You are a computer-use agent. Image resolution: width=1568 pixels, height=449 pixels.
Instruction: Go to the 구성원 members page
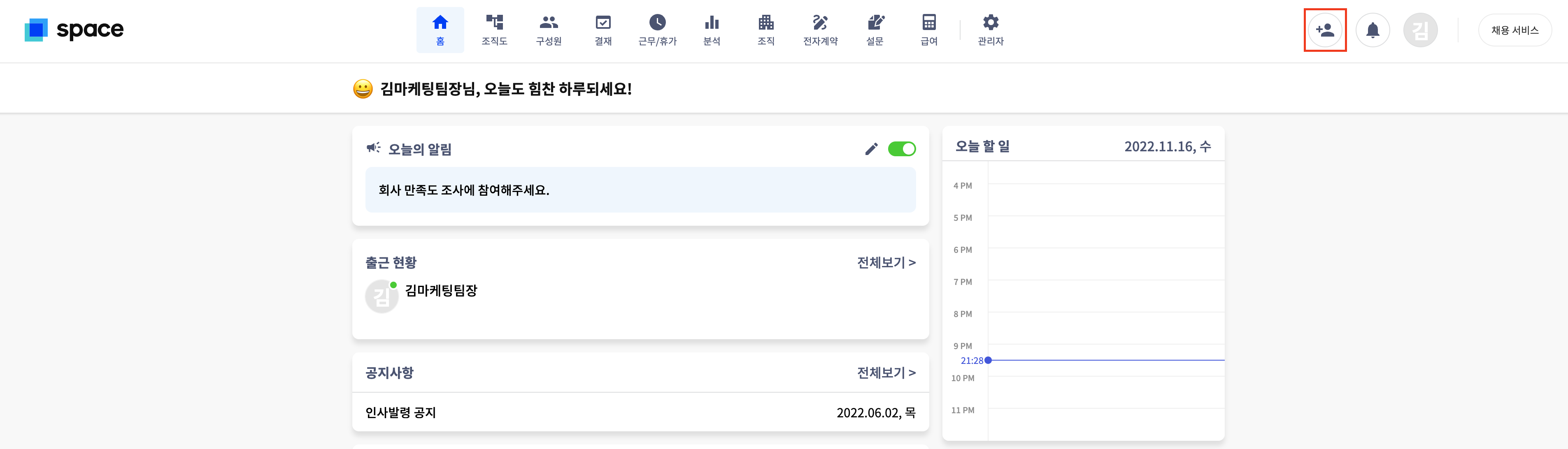point(549,30)
